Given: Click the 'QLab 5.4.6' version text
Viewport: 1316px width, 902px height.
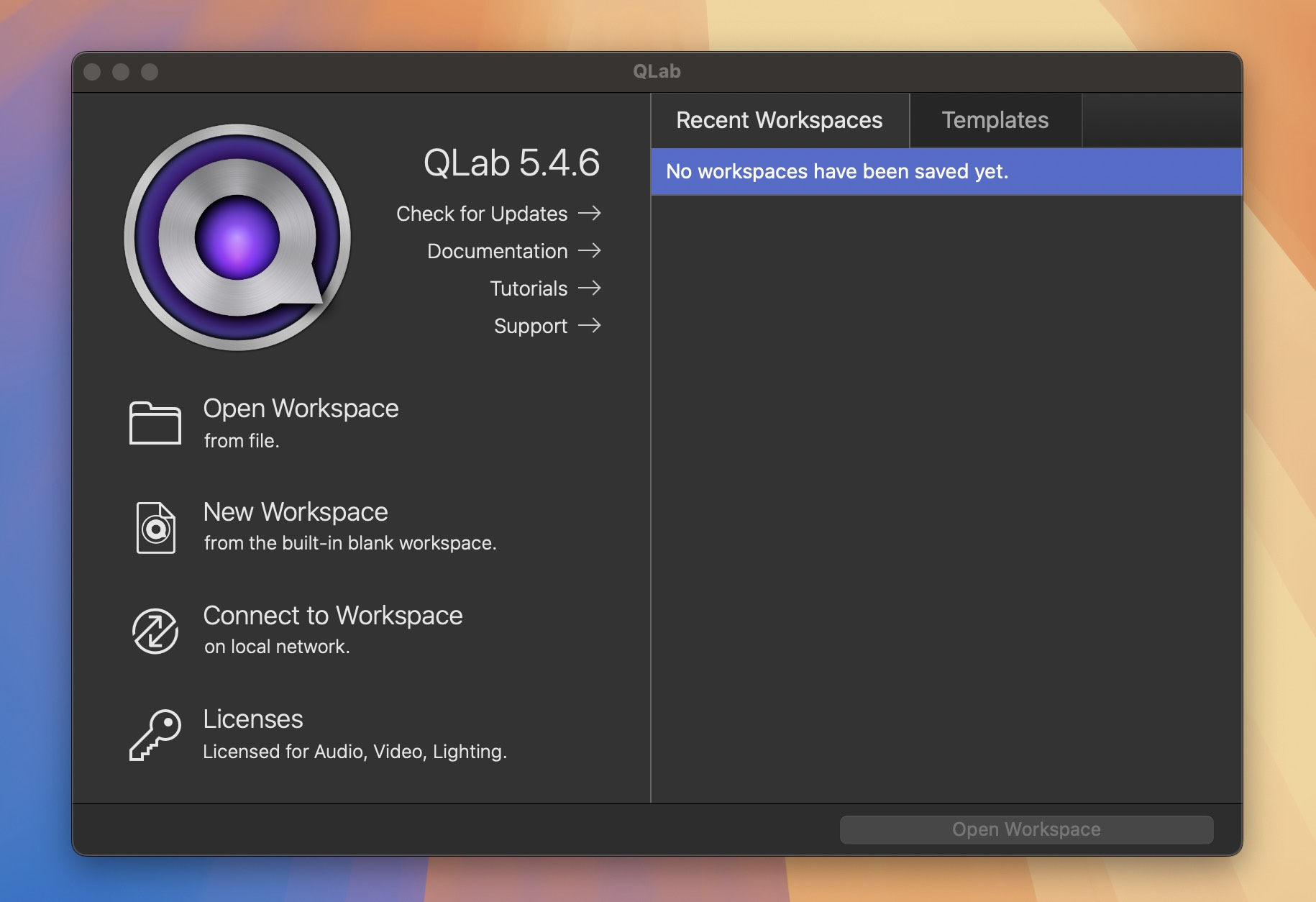Looking at the screenshot, I should click(x=511, y=163).
